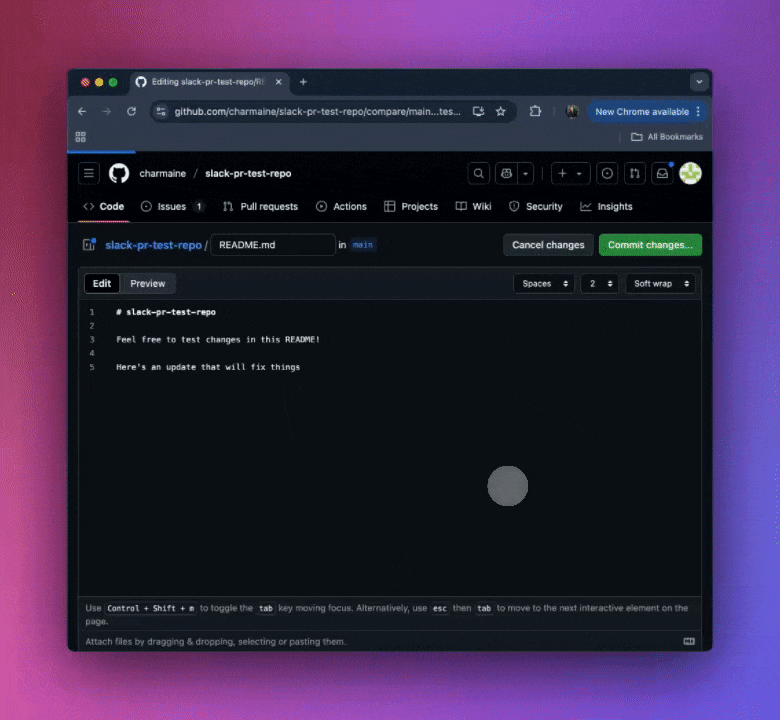Expand the Copilot dropdown arrow
The width and height of the screenshot is (780, 720).
tap(525, 173)
